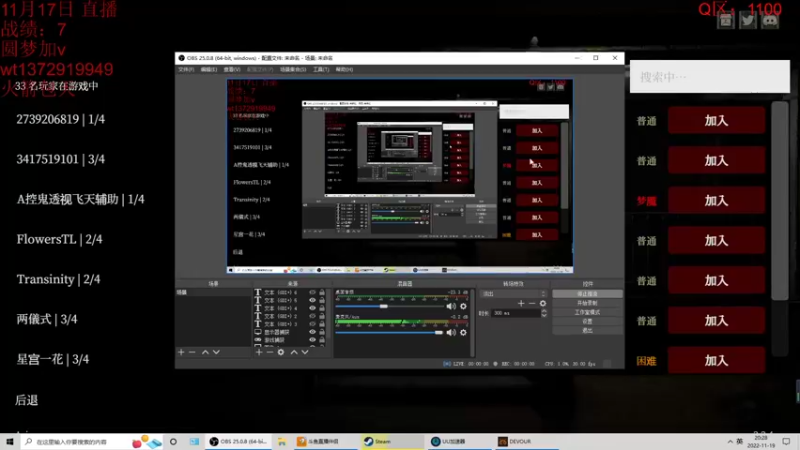
Task: Click the 退出 exit button in OBS controls
Action: pyautogui.click(x=587, y=331)
